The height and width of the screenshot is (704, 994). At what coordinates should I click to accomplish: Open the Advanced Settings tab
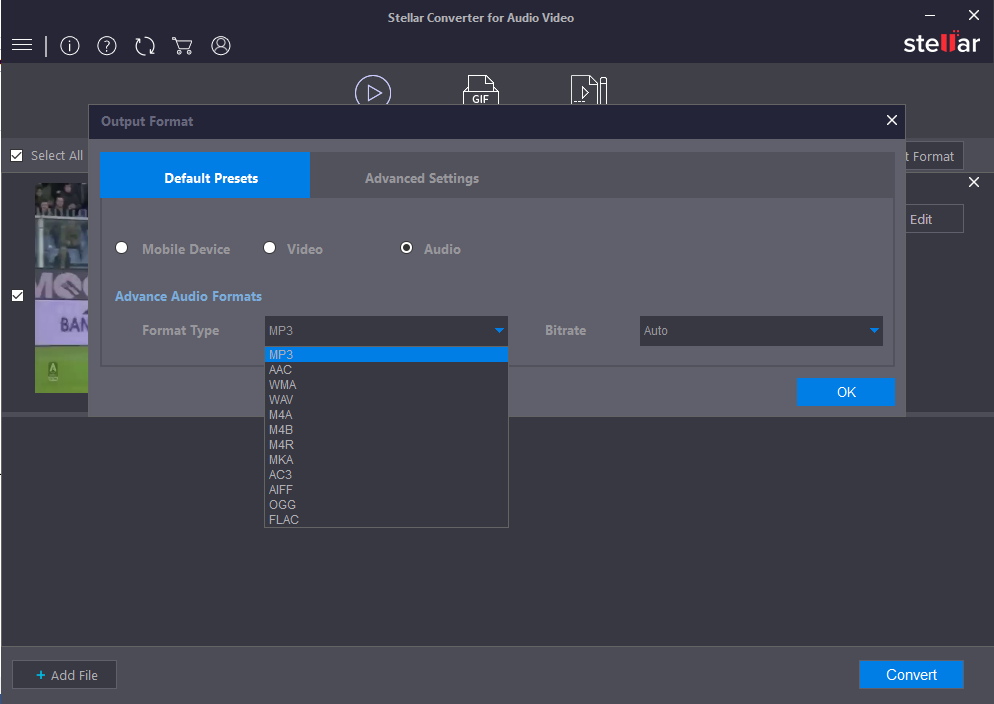422,179
